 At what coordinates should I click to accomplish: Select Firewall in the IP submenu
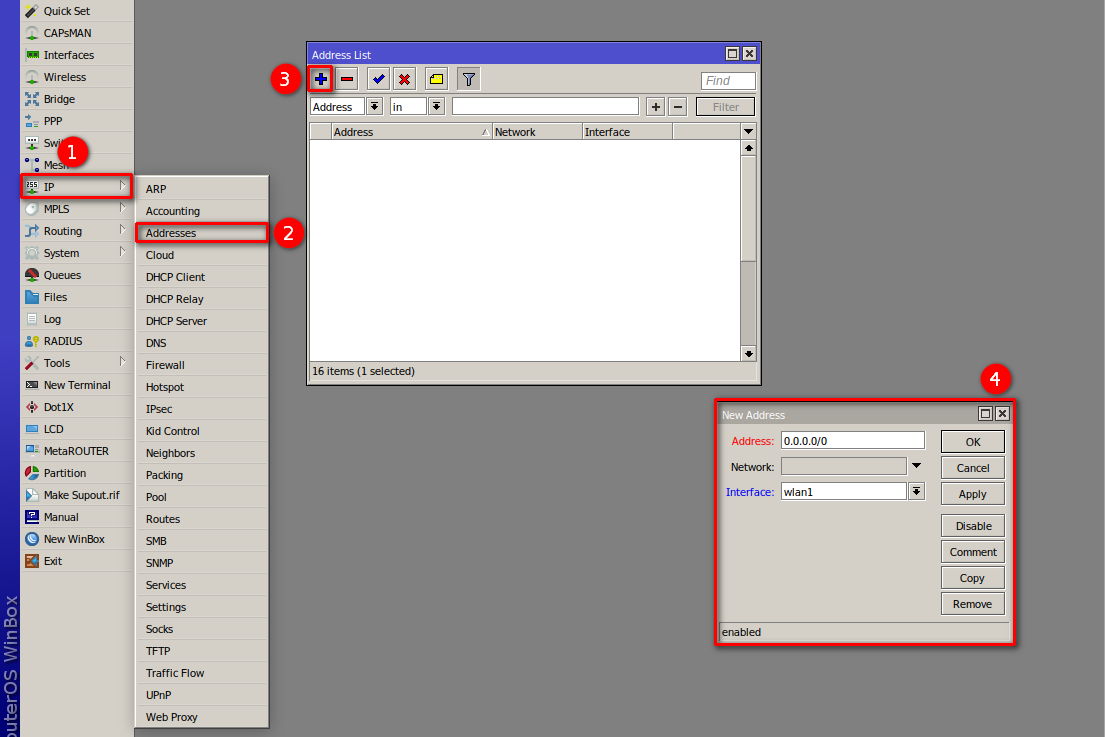click(x=165, y=365)
